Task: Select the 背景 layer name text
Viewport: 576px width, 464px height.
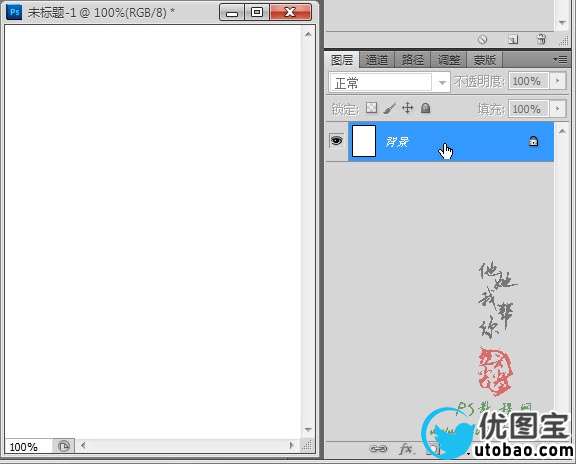Action: coord(397,141)
